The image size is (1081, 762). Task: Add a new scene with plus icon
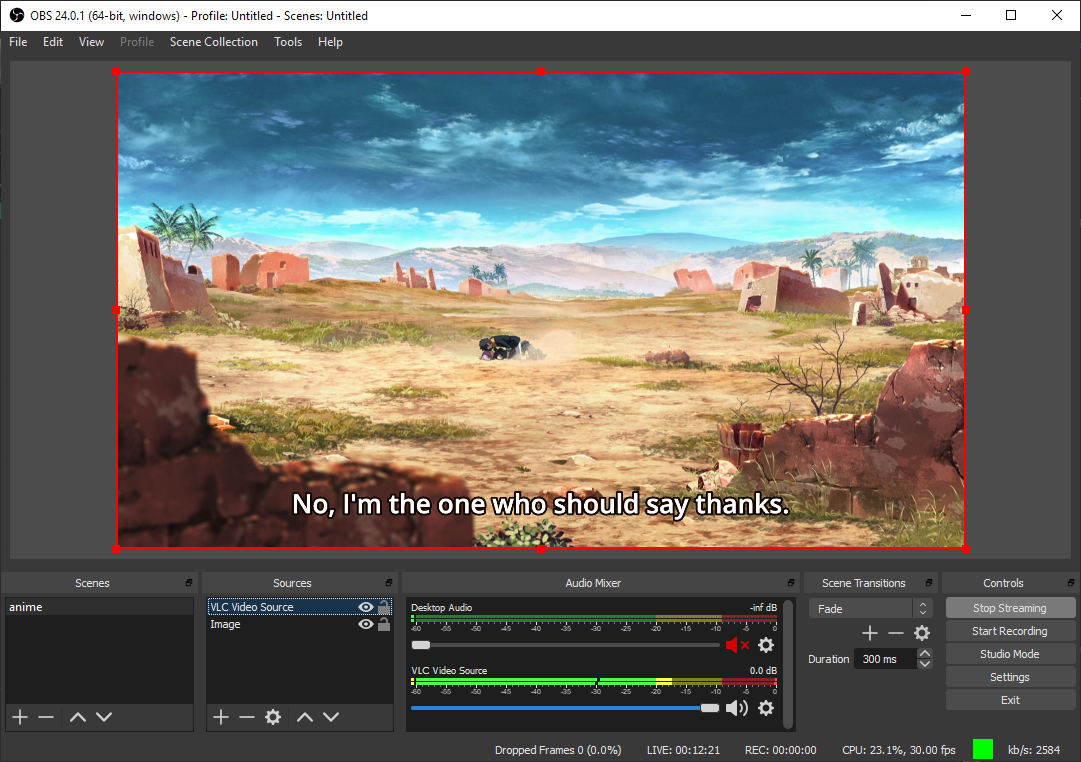pos(20,717)
